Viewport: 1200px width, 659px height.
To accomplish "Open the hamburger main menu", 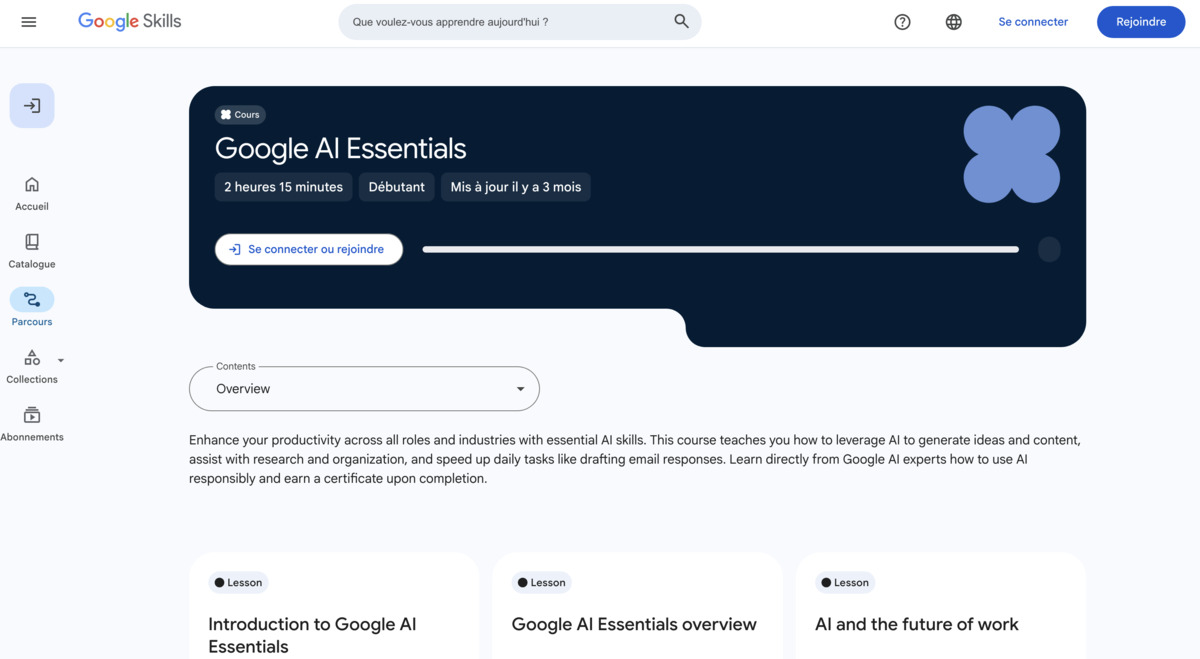I will [29, 22].
